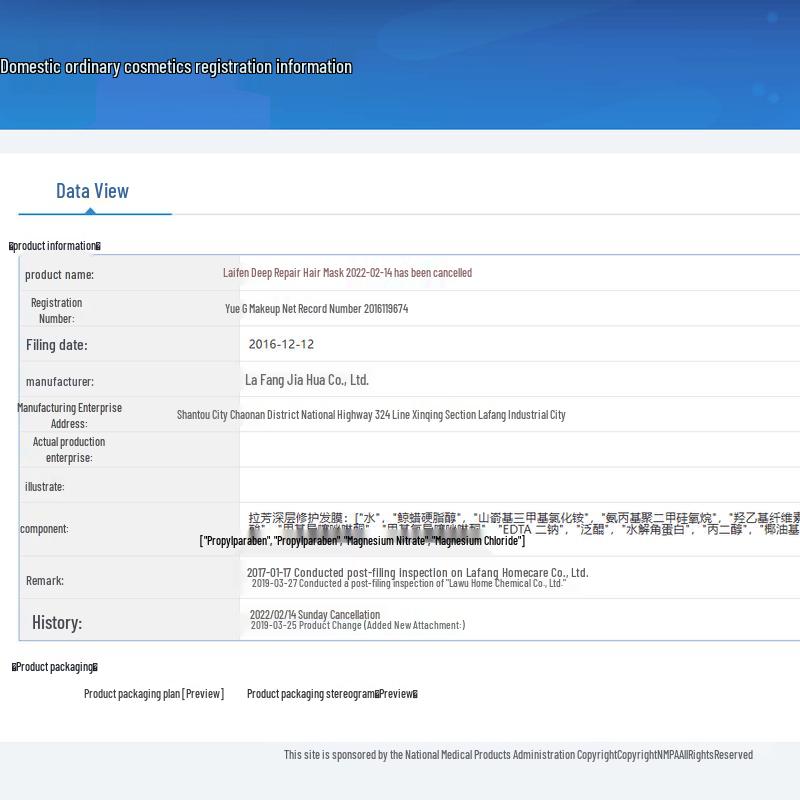This screenshot has height=800, width=800.
Task: Click the 2019-03-27 inspection remark line
Action: [409, 583]
